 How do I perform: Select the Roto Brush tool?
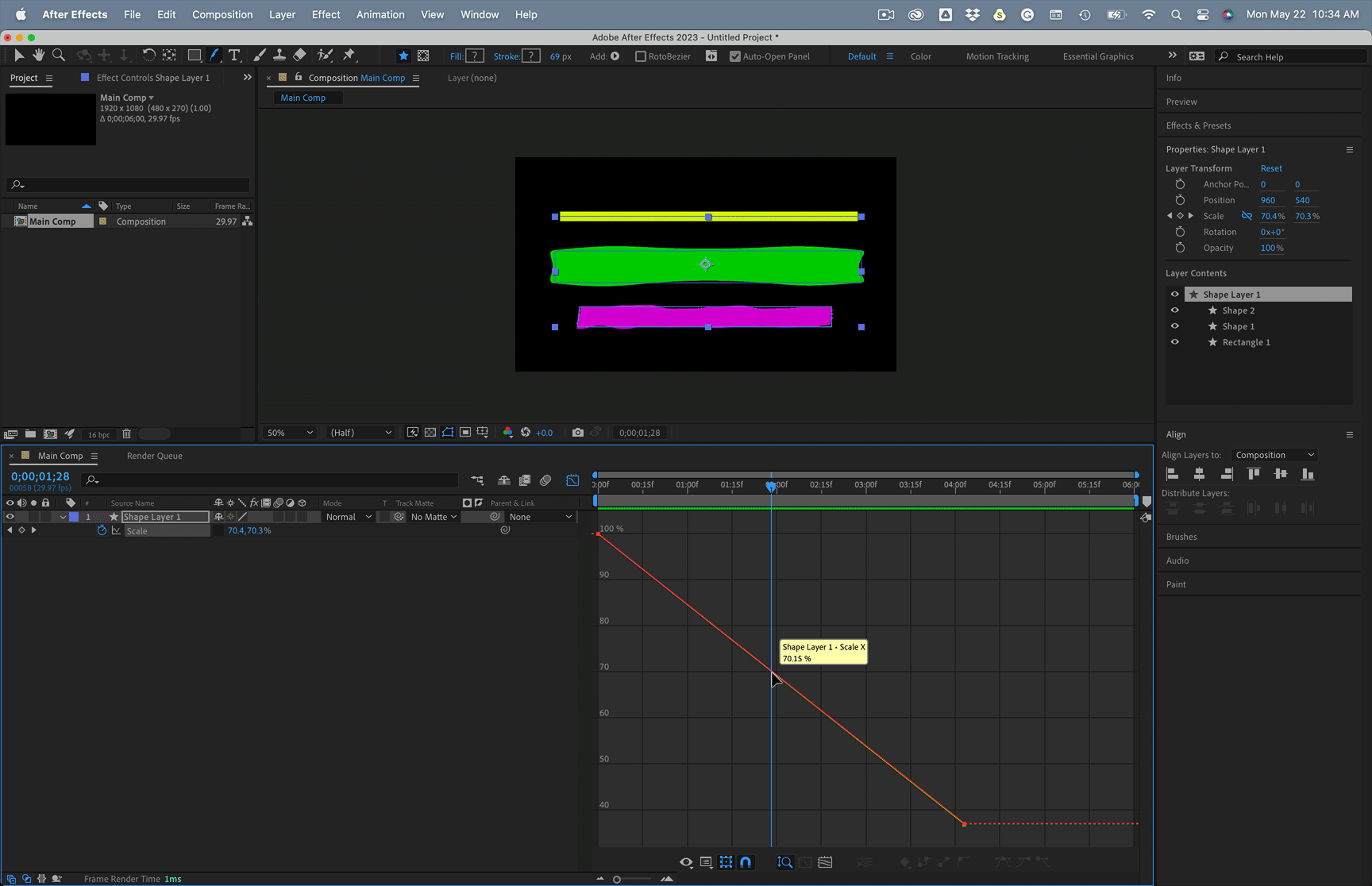tap(325, 55)
